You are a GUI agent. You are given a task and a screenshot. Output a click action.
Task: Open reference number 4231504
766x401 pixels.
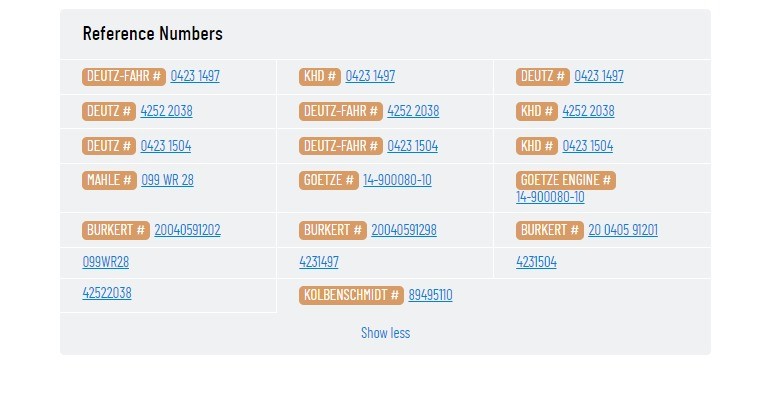click(536, 262)
